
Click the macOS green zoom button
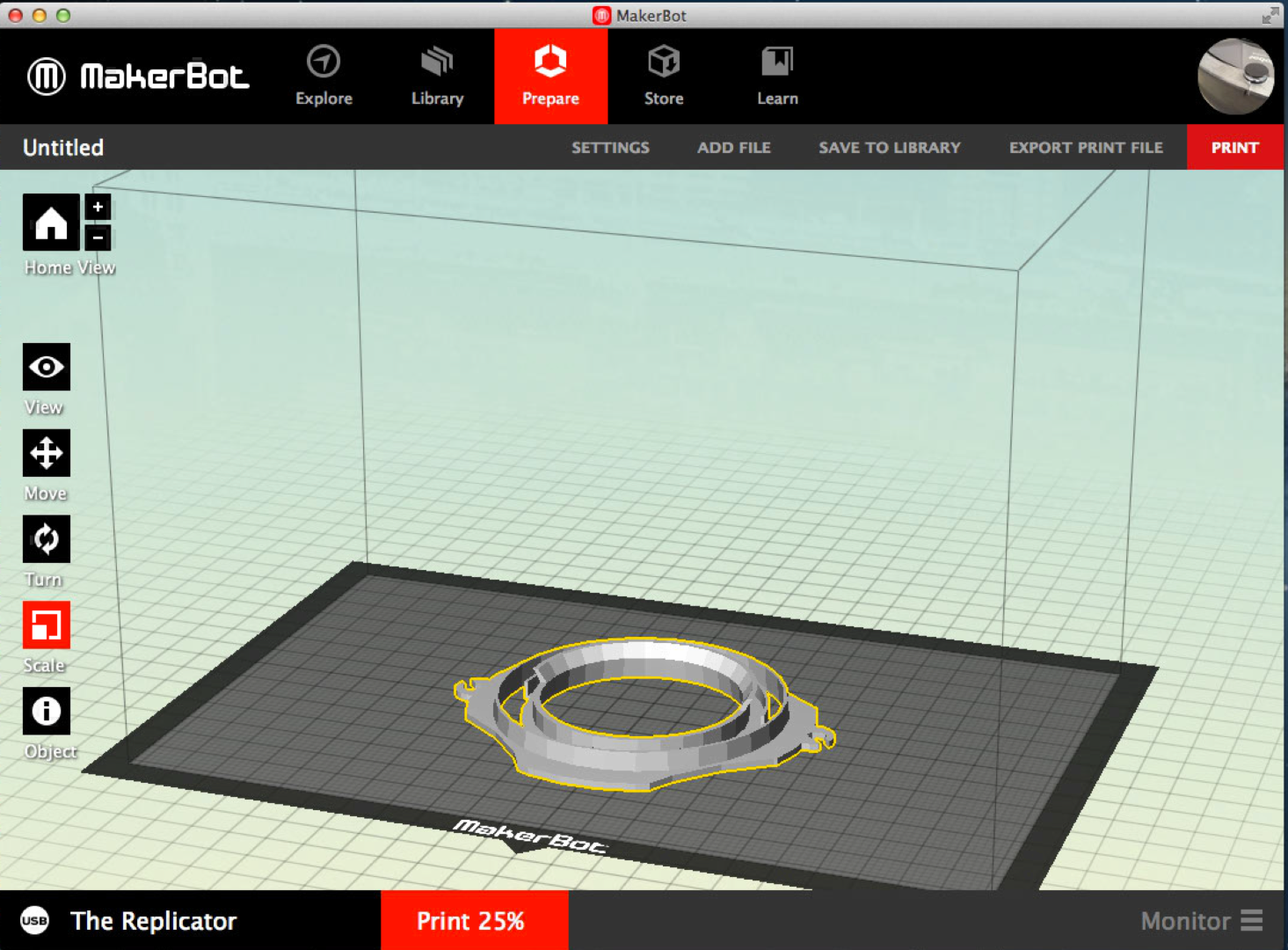click(x=62, y=15)
